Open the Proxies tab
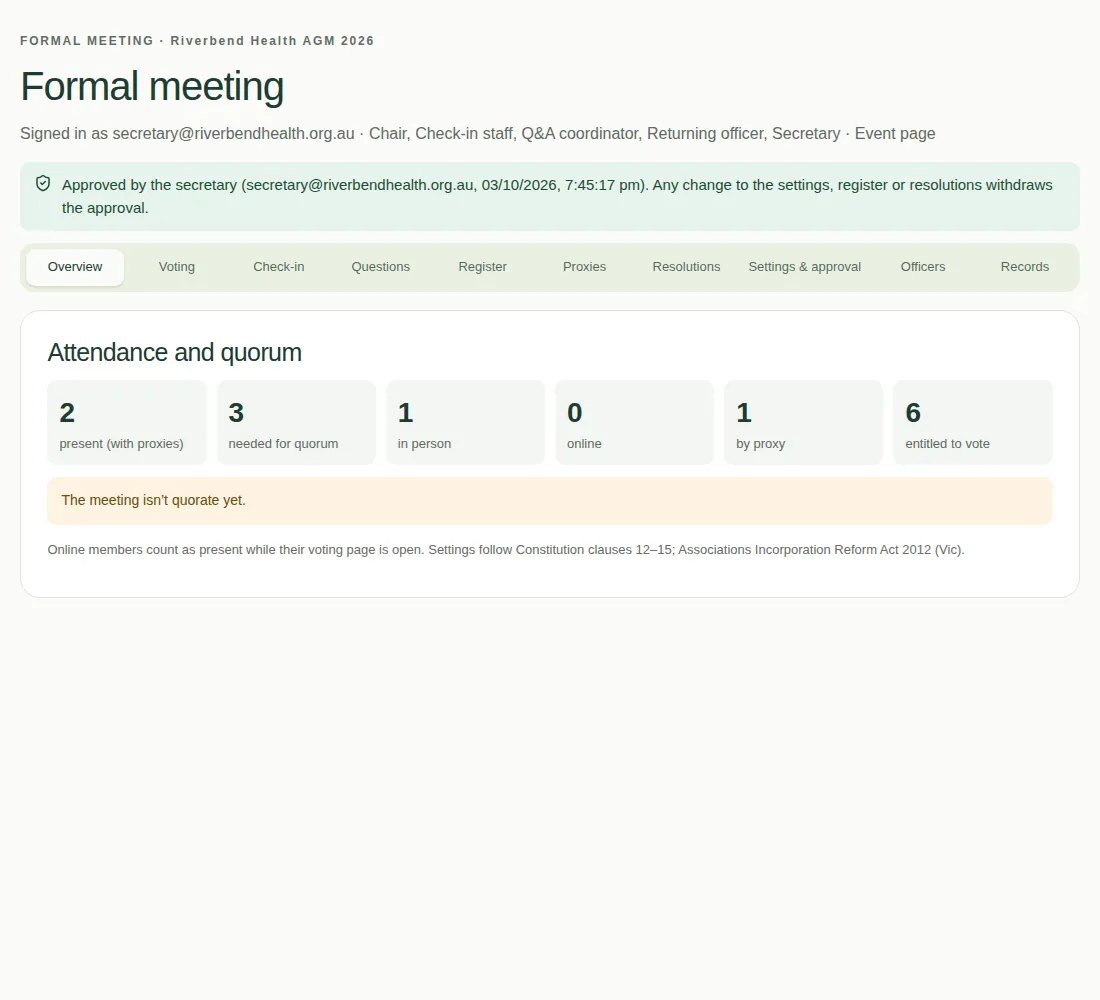 pos(584,267)
